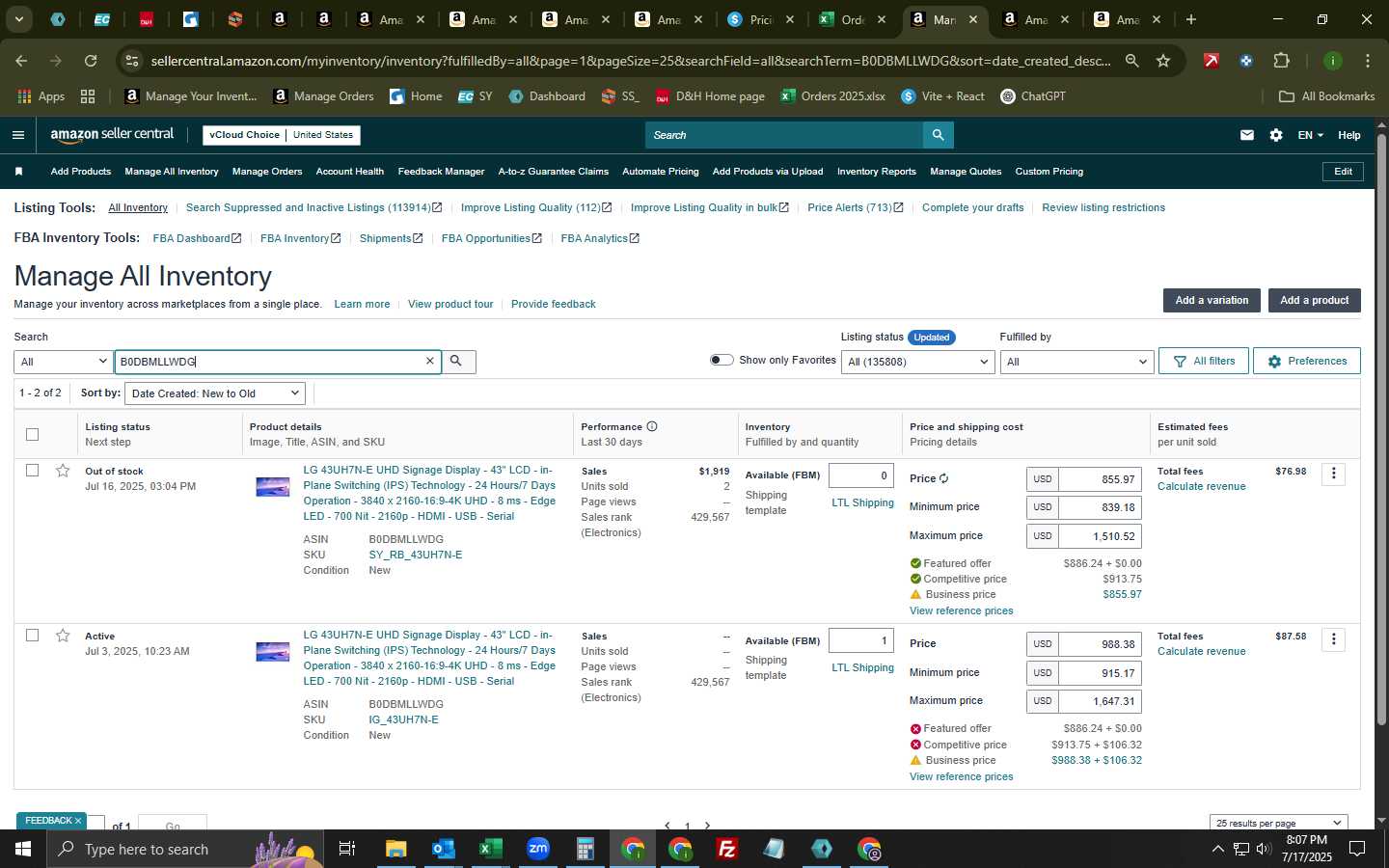The width and height of the screenshot is (1389, 868).
Task: Check the SY_RB_43UH7N-E listing checkbox
Action: [x=32, y=471]
